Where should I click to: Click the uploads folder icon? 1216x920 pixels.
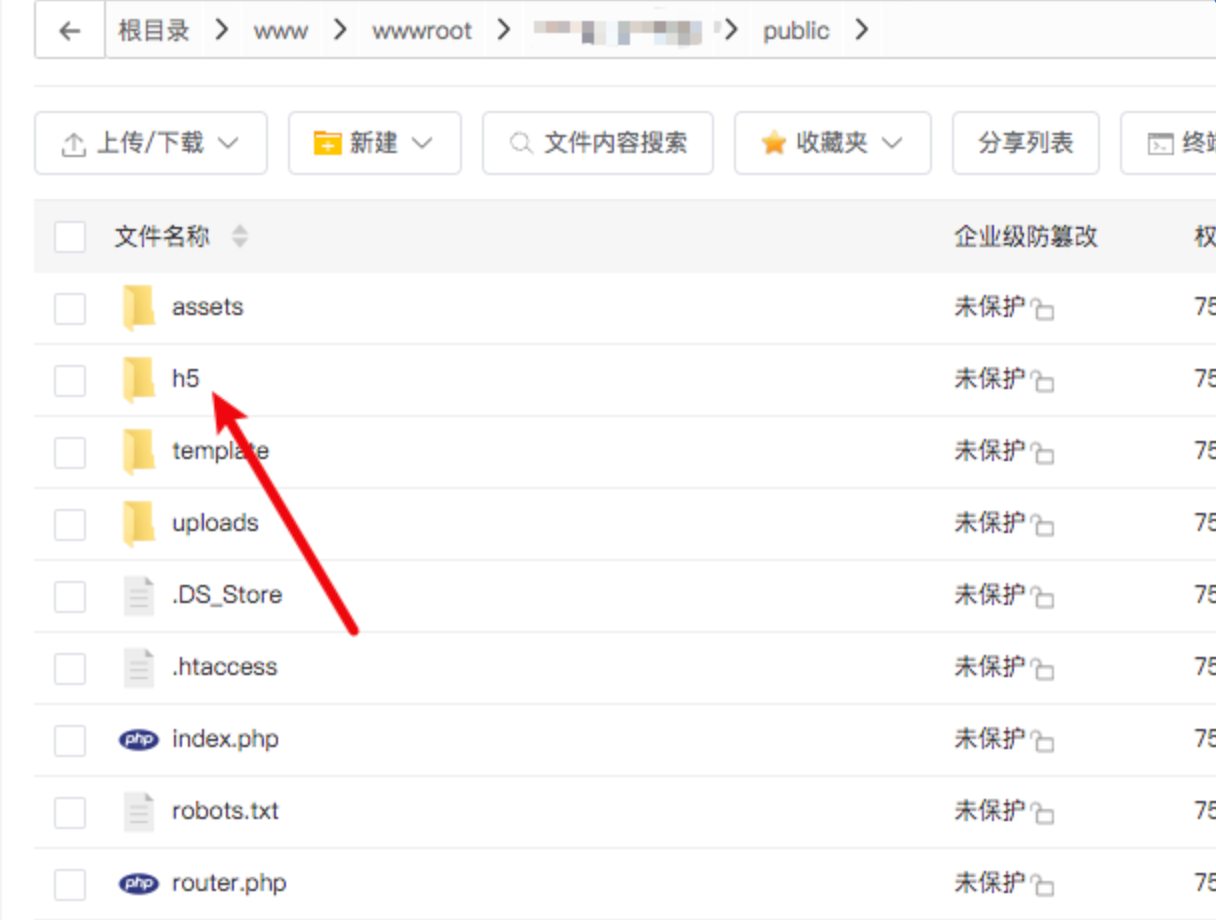pyautogui.click(x=138, y=523)
